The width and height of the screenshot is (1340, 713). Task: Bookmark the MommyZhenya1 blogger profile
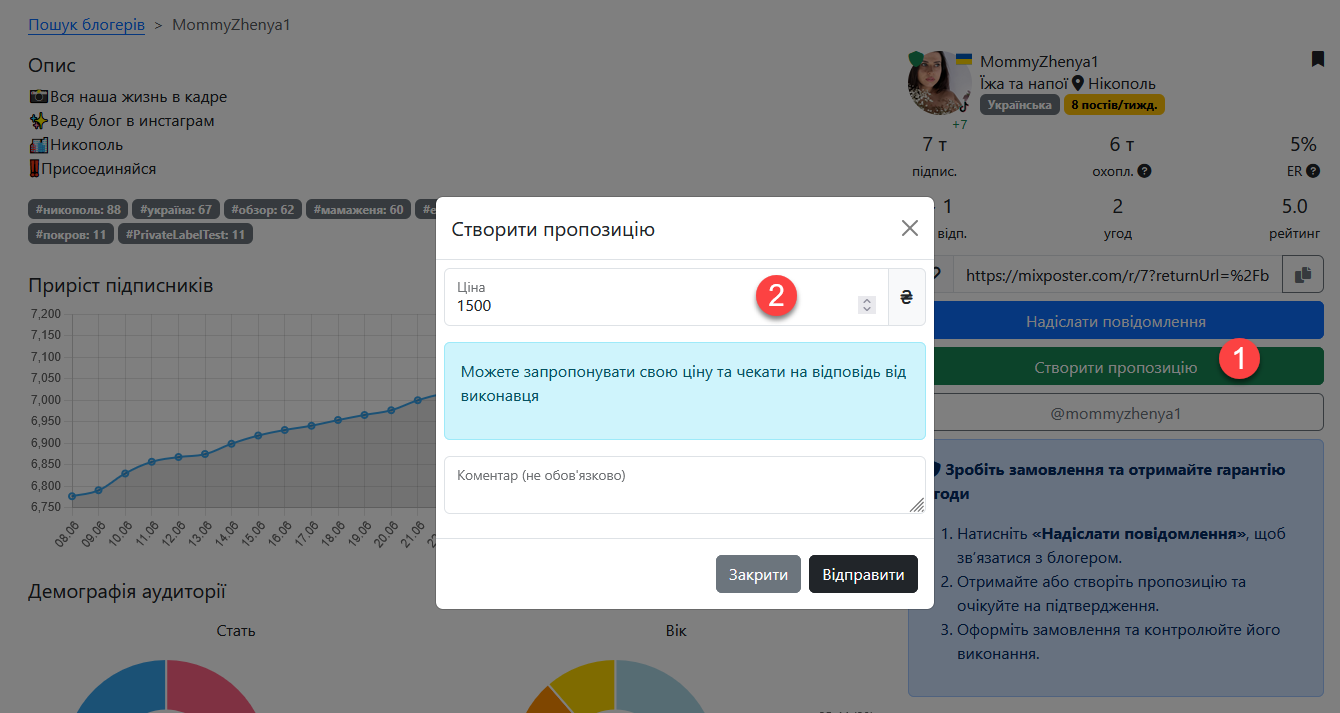pos(1317,60)
